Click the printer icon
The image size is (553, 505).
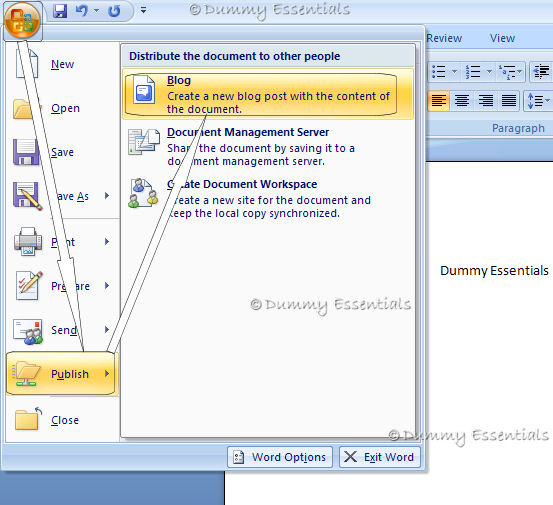click(x=28, y=242)
